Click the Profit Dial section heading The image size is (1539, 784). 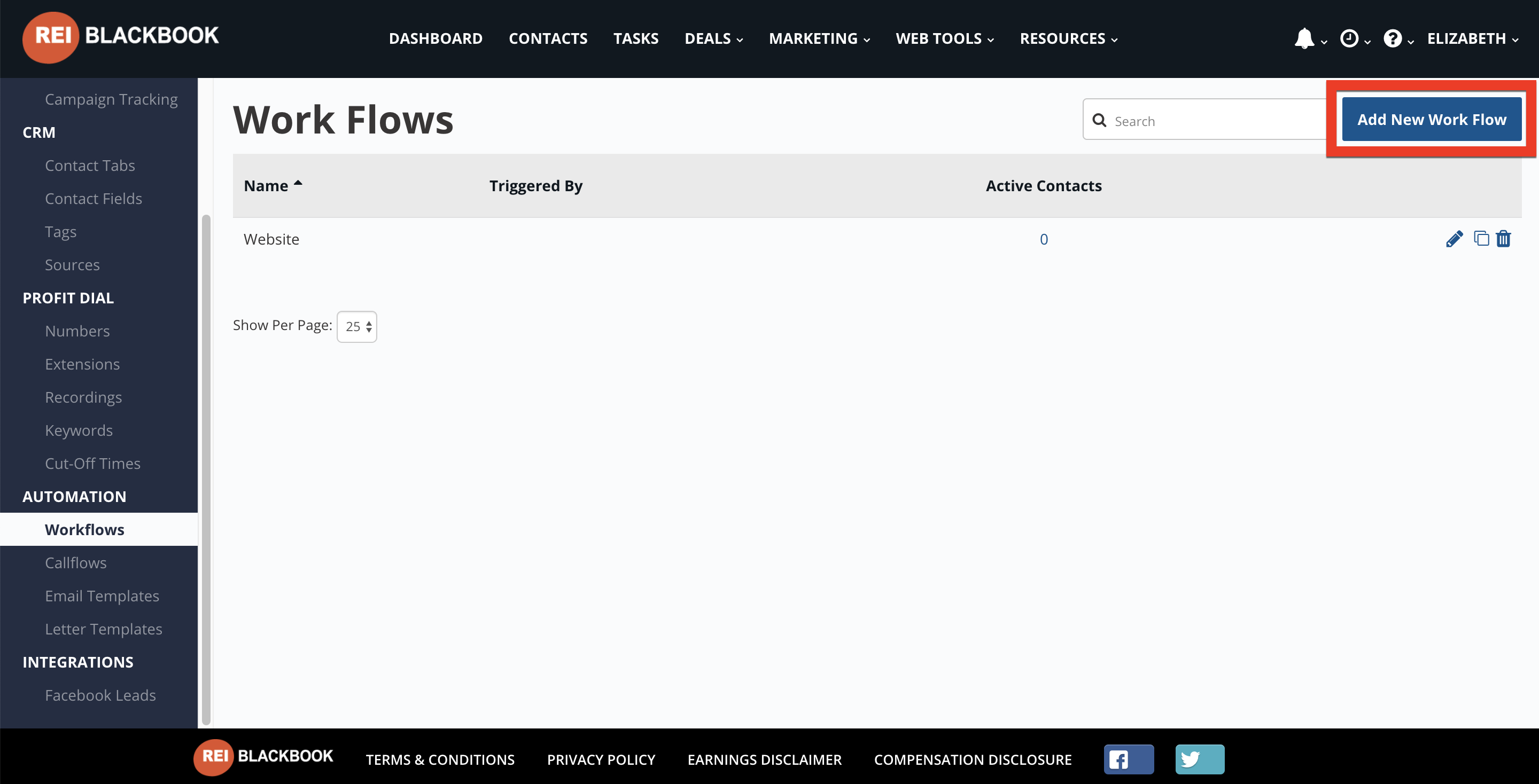(x=68, y=298)
